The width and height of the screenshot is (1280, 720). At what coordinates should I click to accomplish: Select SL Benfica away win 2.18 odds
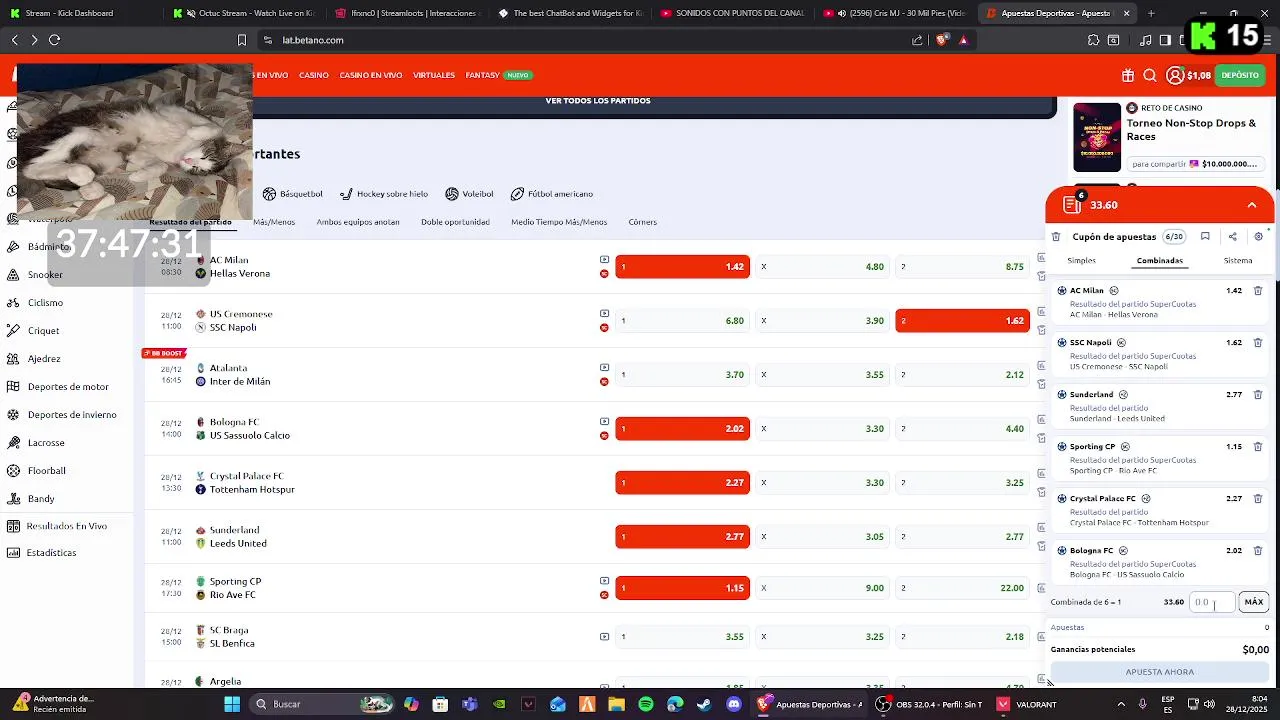(962, 637)
